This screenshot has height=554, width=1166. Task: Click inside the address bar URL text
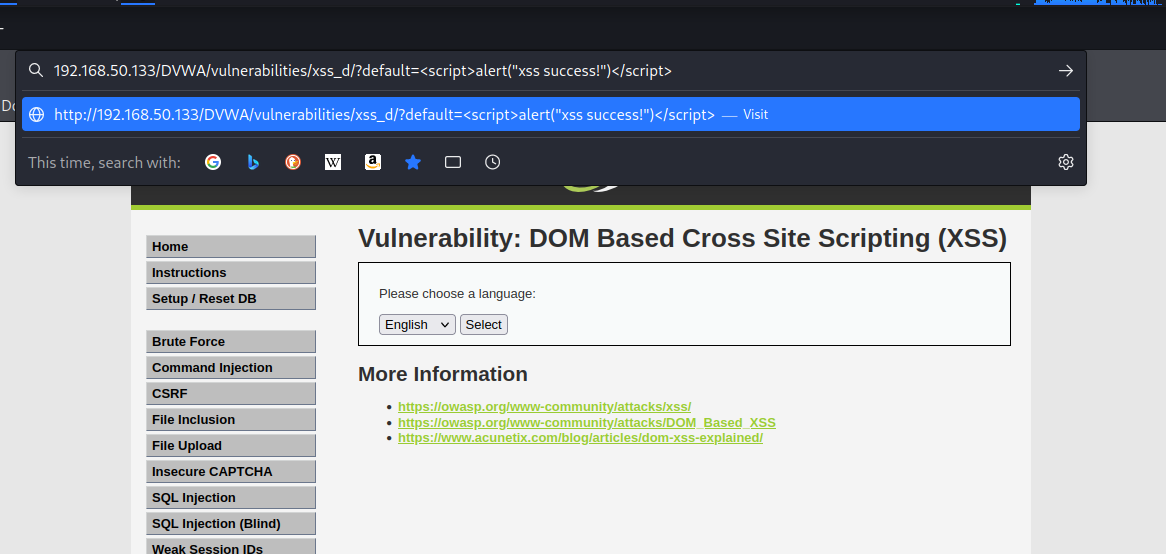(x=363, y=71)
